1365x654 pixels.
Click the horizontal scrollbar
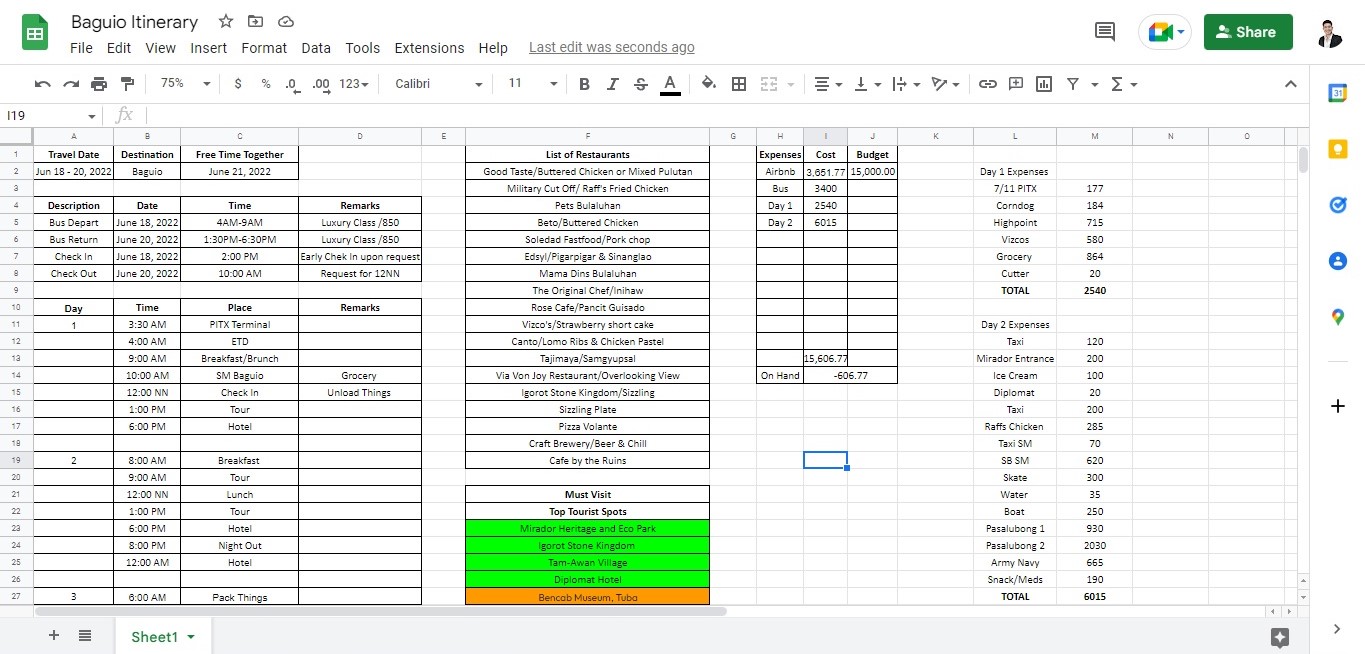click(380, 611)
